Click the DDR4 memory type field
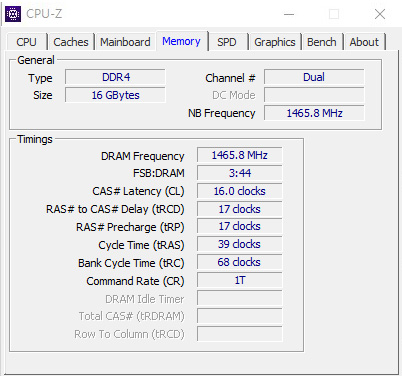 115,77
